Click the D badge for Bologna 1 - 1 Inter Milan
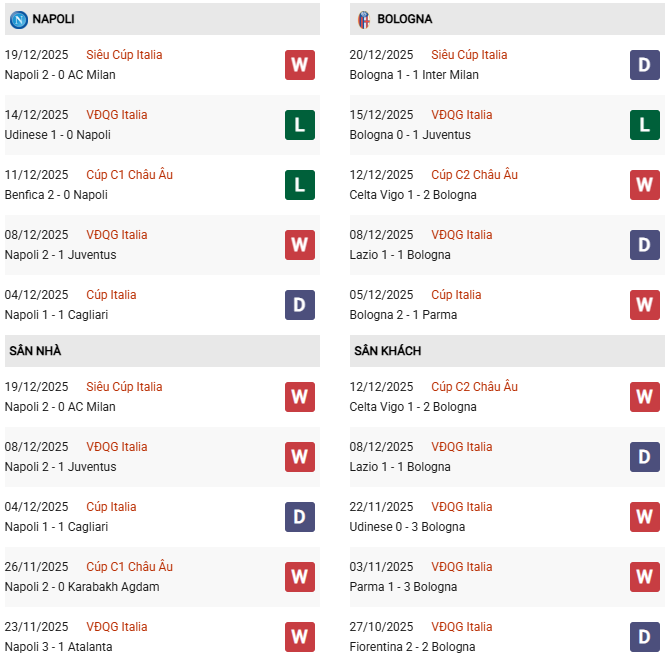Image resolution: width=666 pixels, height=660 pixels. (x=644, y=65)
